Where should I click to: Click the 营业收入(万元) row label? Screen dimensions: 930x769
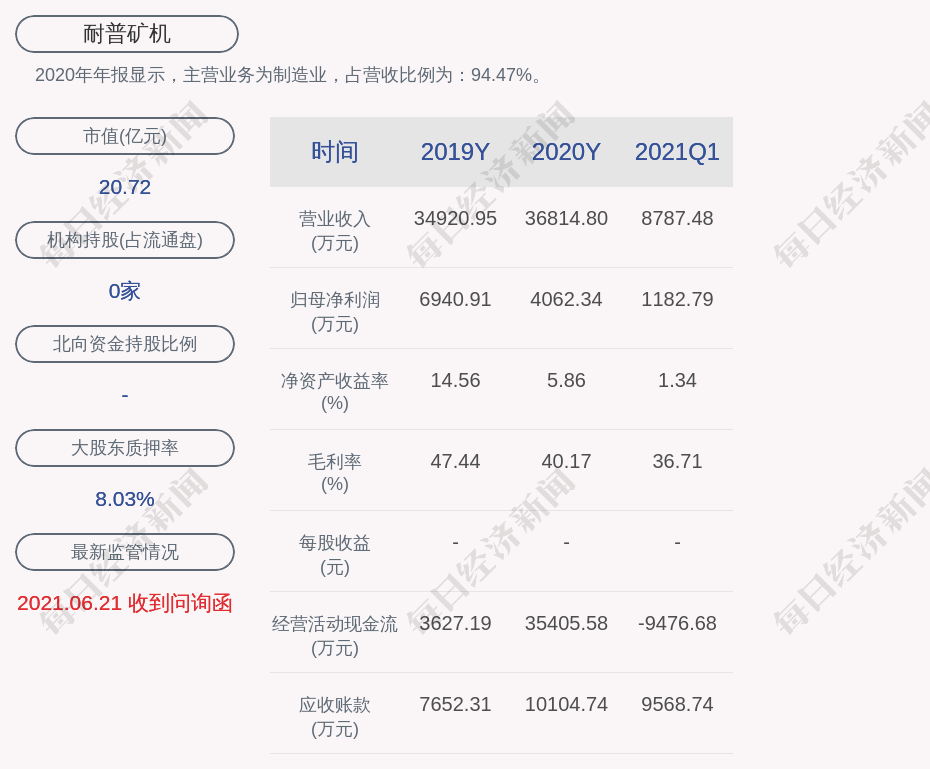[x=335, y=231]
